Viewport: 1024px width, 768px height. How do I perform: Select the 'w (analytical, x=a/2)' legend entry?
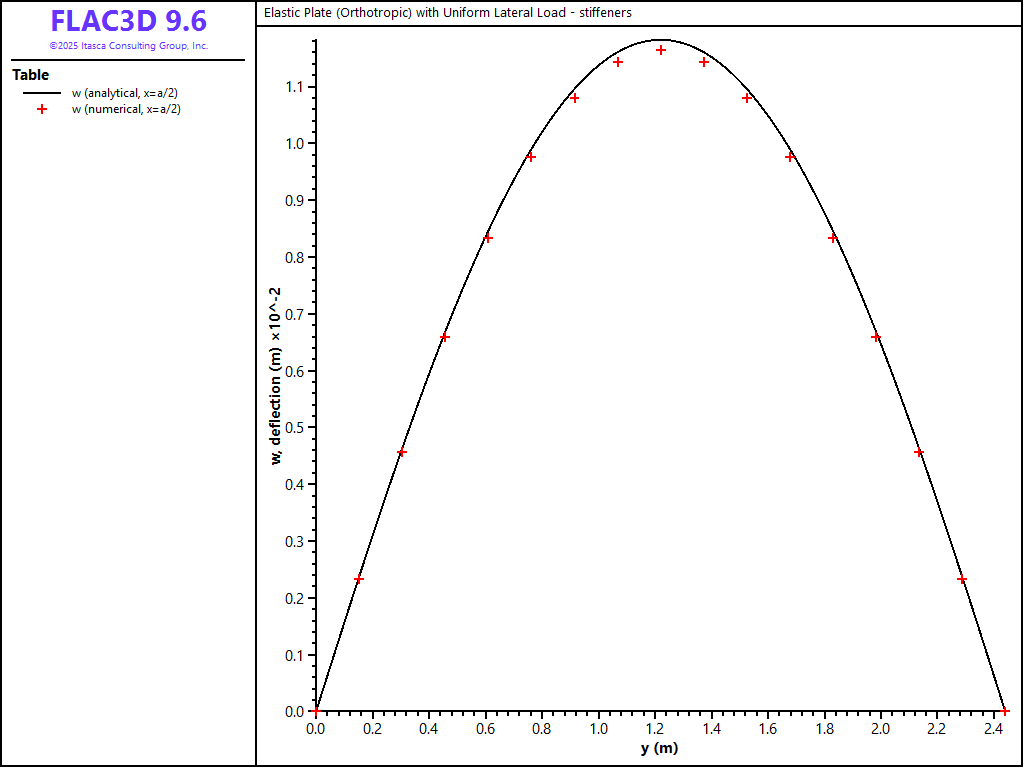tap(124, 93)
